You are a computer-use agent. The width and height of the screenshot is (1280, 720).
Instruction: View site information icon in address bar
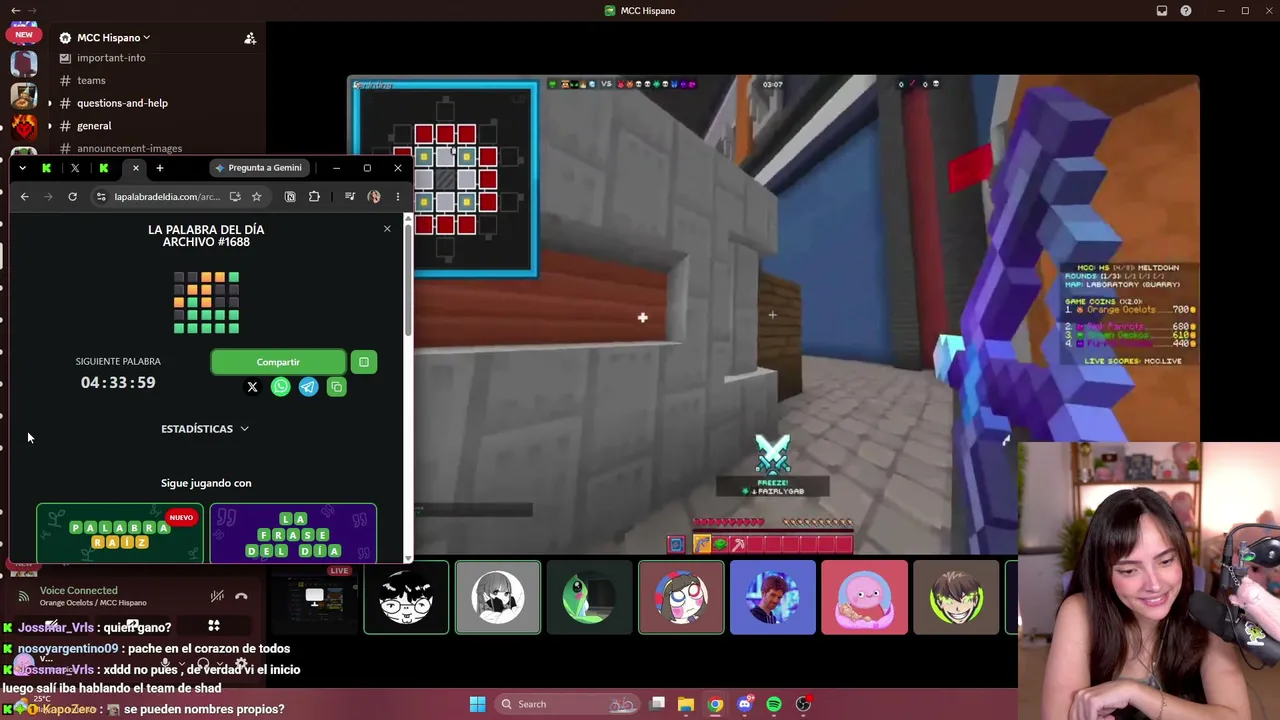pos(101,197)
